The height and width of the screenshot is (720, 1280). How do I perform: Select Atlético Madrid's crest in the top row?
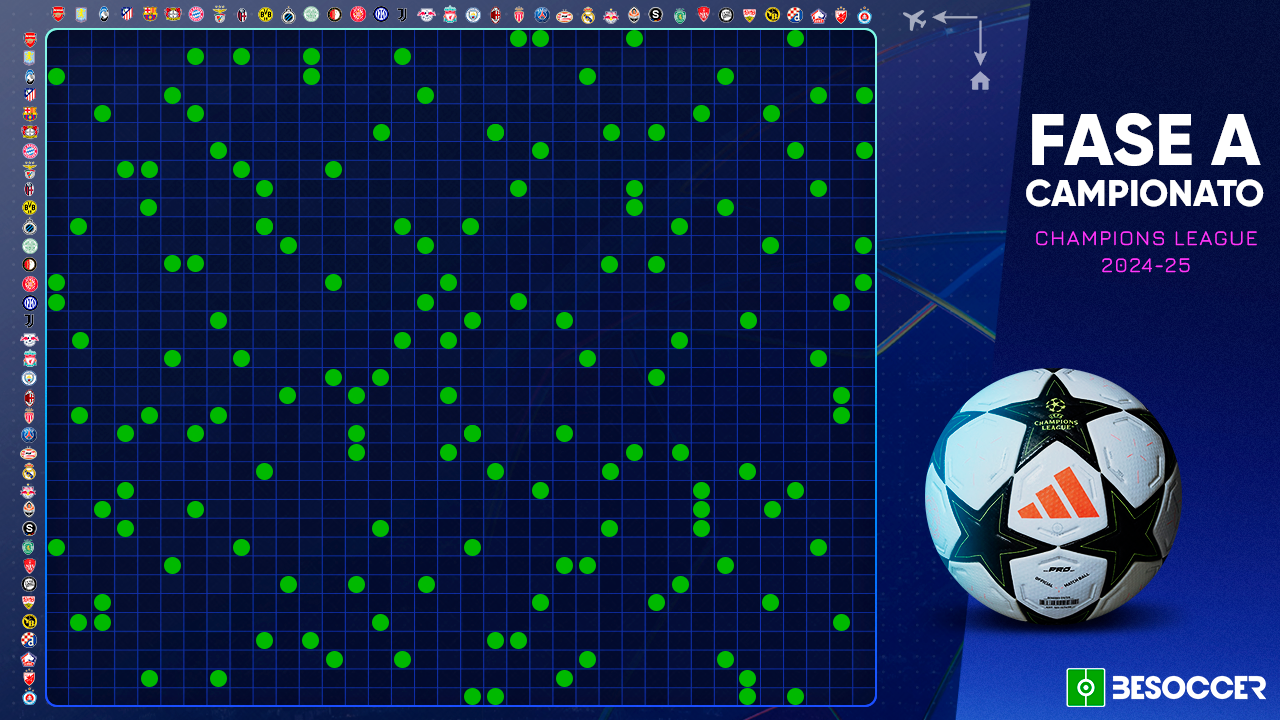coord(126,14)
